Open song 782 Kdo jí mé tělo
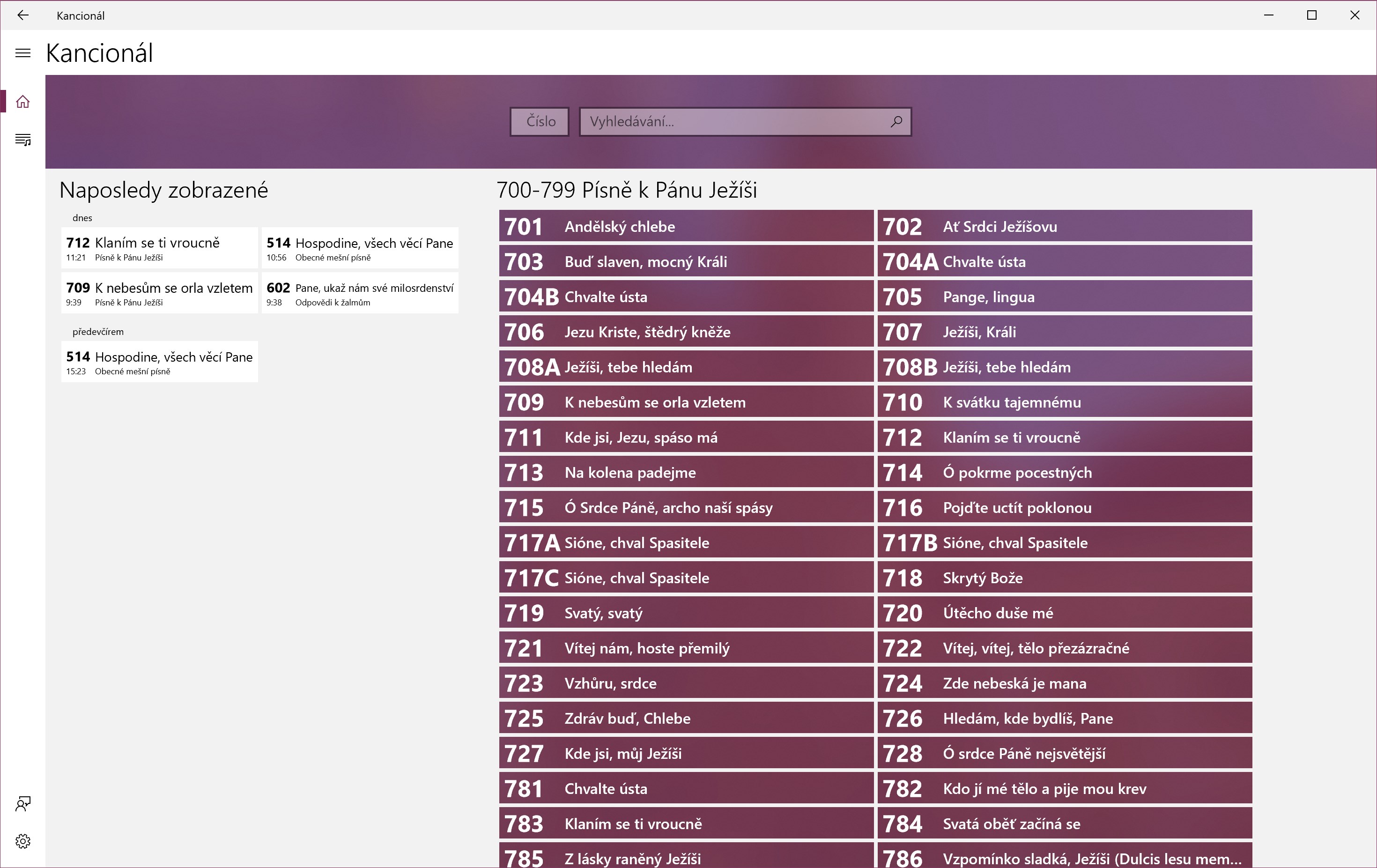 tap(1064, 788)
